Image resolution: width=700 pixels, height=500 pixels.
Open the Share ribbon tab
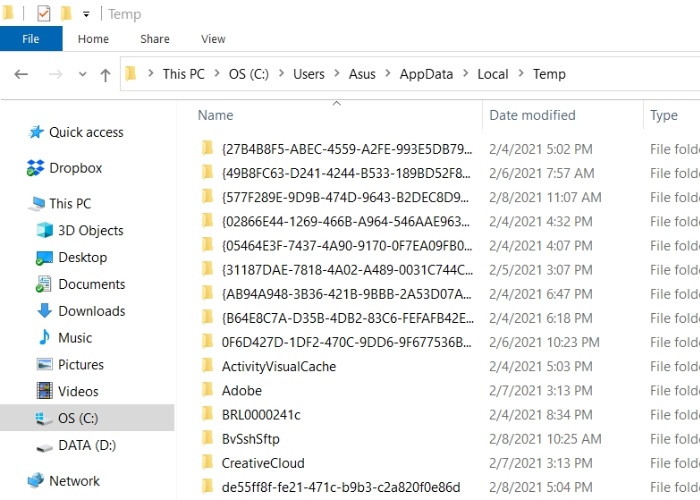coord(155,39)
